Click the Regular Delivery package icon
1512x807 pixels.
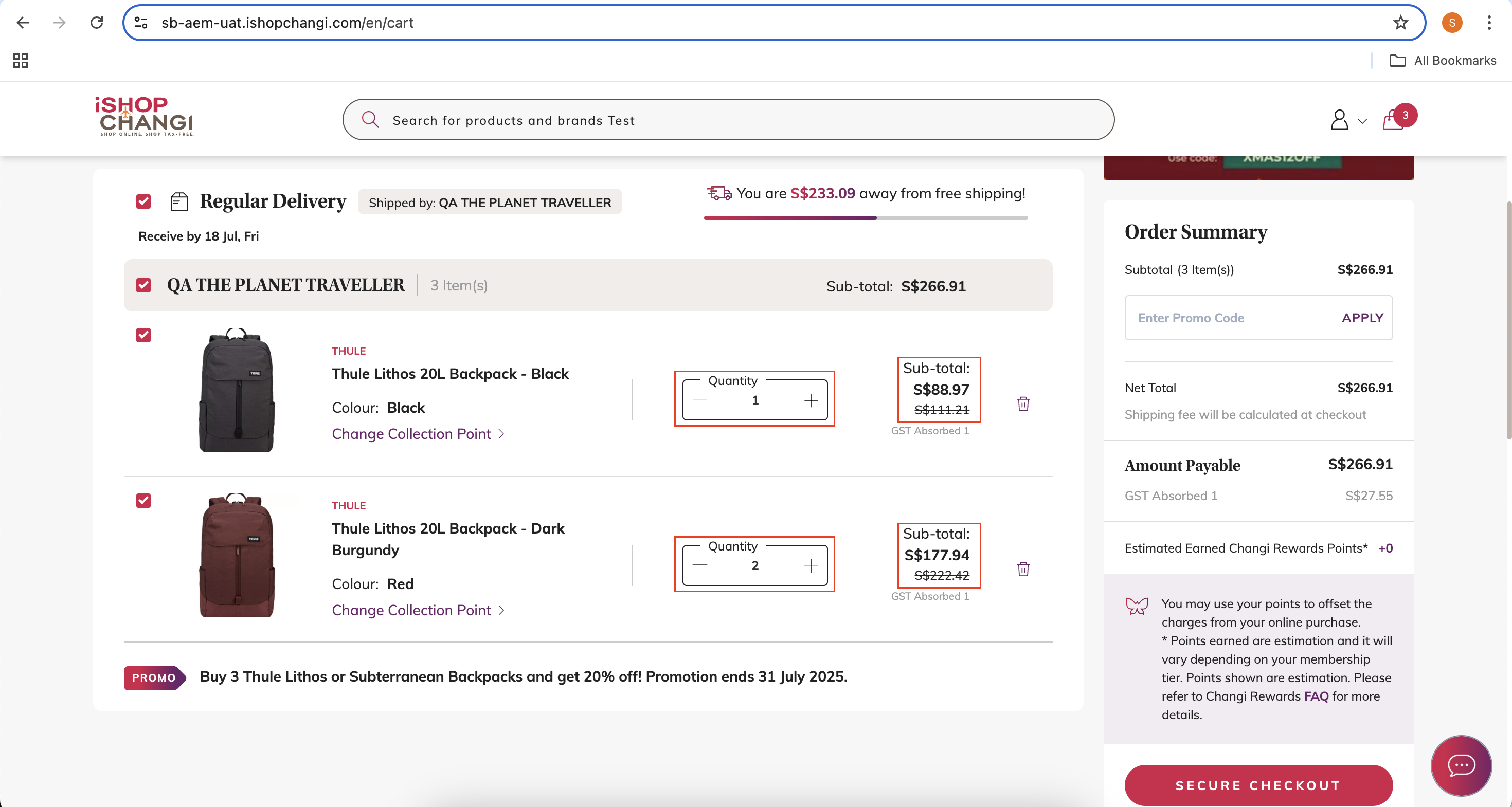click(x=179, y=201)
